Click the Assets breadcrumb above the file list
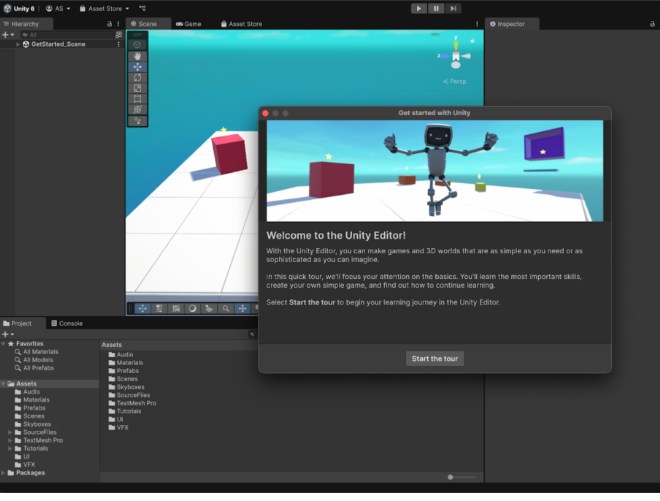Image resolution: width=660 pixels, height=501 pixels. [112, 345]
